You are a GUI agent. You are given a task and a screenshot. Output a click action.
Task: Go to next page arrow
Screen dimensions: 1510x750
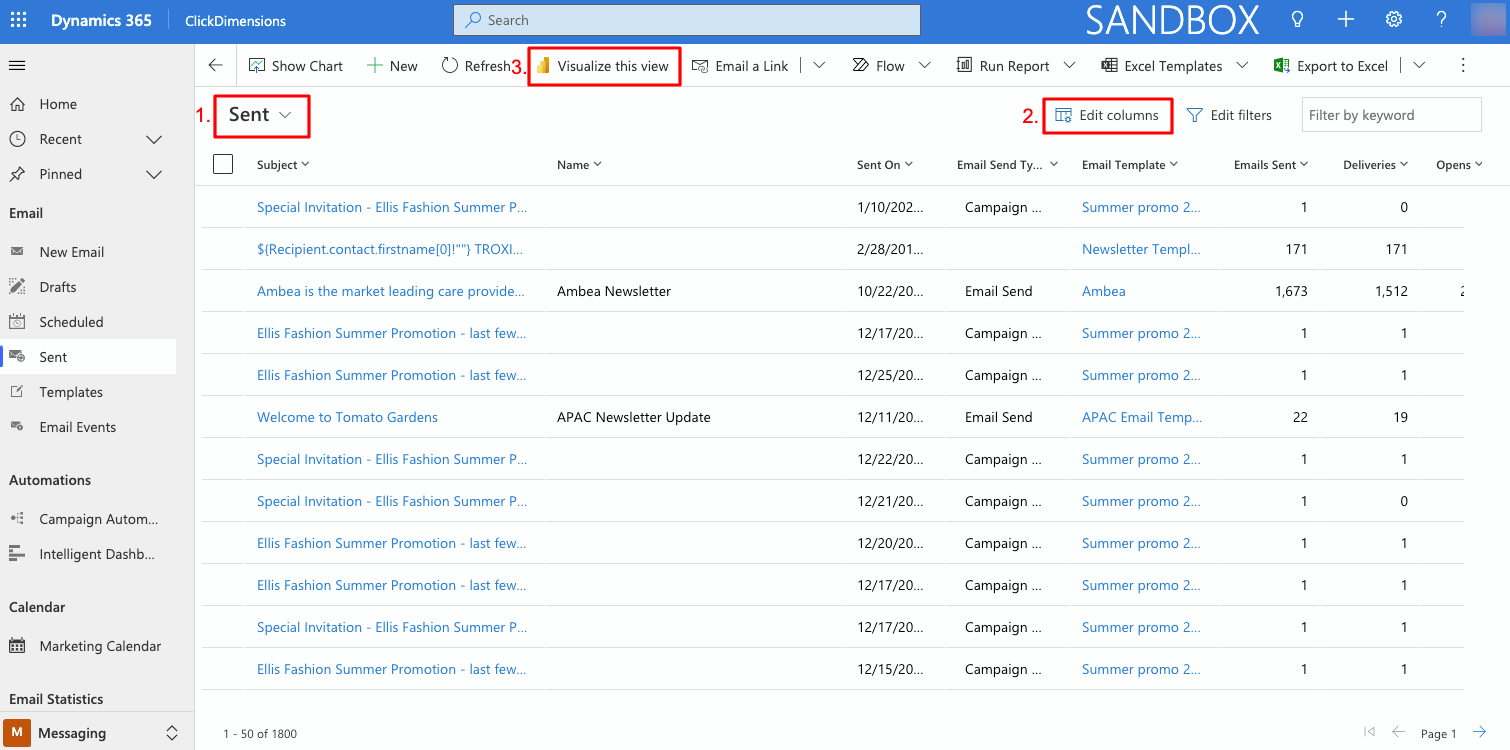(x=1479, y=732)
